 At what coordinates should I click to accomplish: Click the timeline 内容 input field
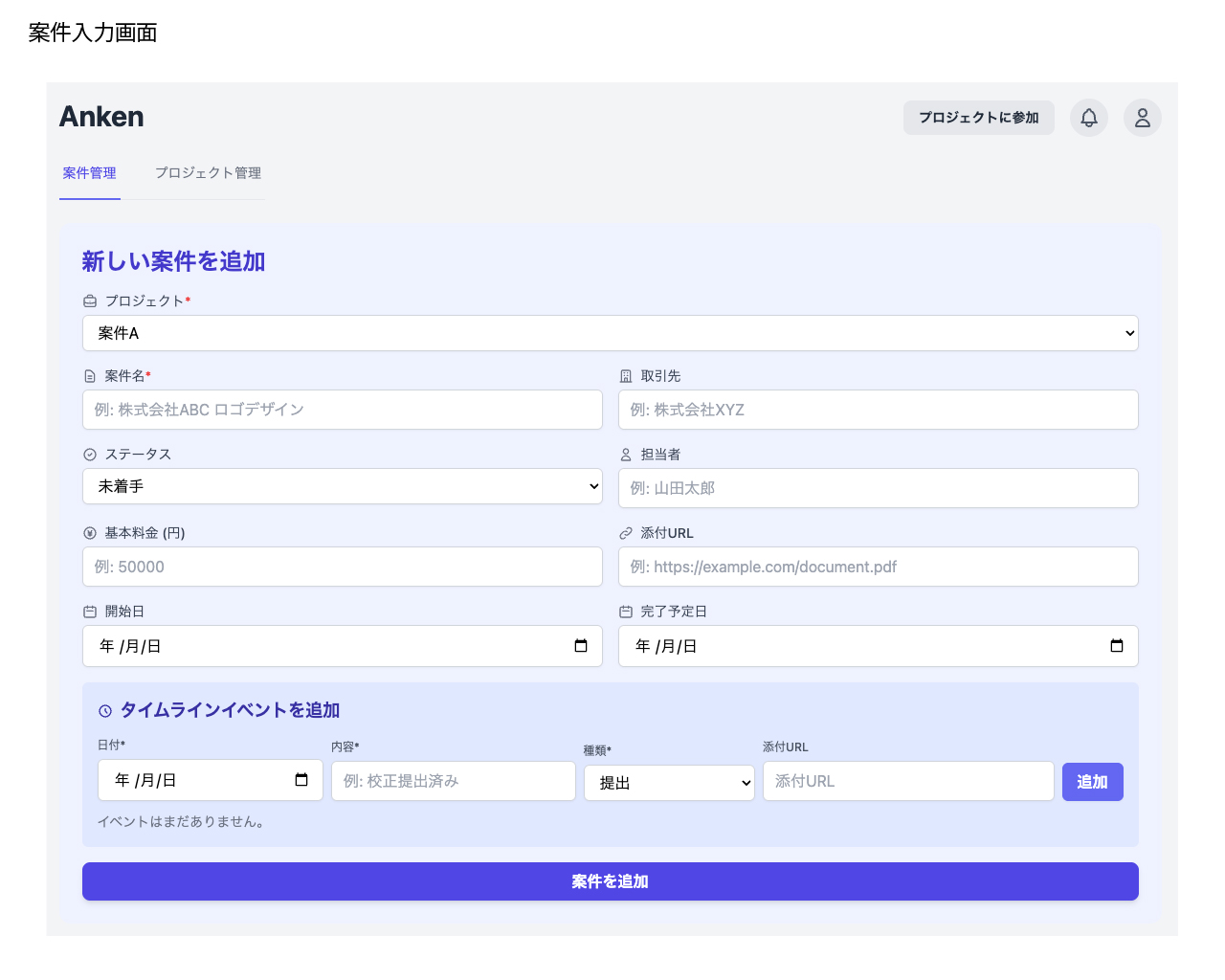(453, 781)
